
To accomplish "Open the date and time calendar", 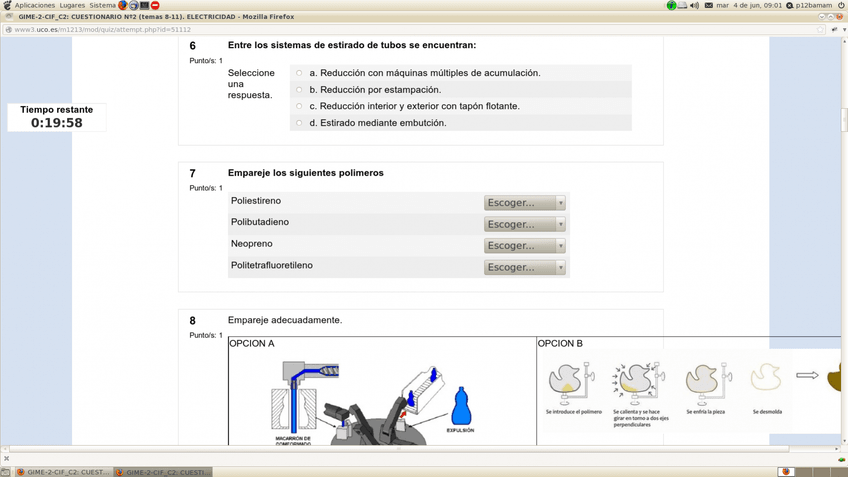I will pos(749,5).
